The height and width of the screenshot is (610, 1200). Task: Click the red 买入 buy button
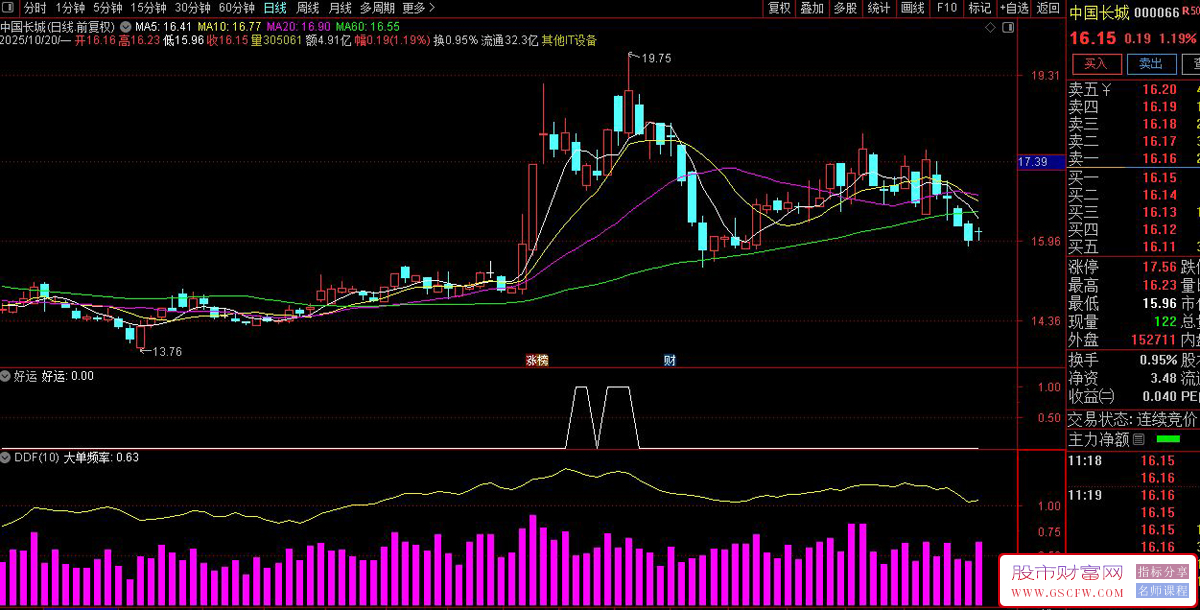click(1096, 63)
